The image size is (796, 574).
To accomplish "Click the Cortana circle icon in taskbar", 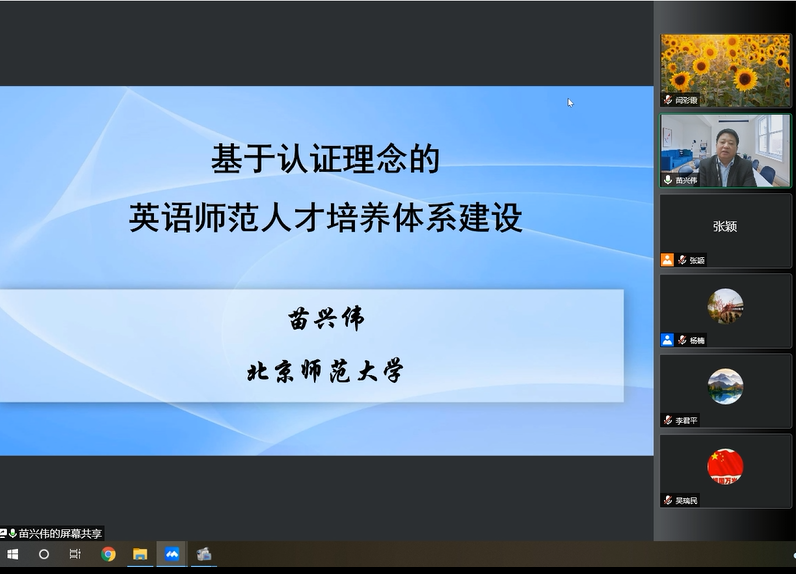I will coord(44,554).
